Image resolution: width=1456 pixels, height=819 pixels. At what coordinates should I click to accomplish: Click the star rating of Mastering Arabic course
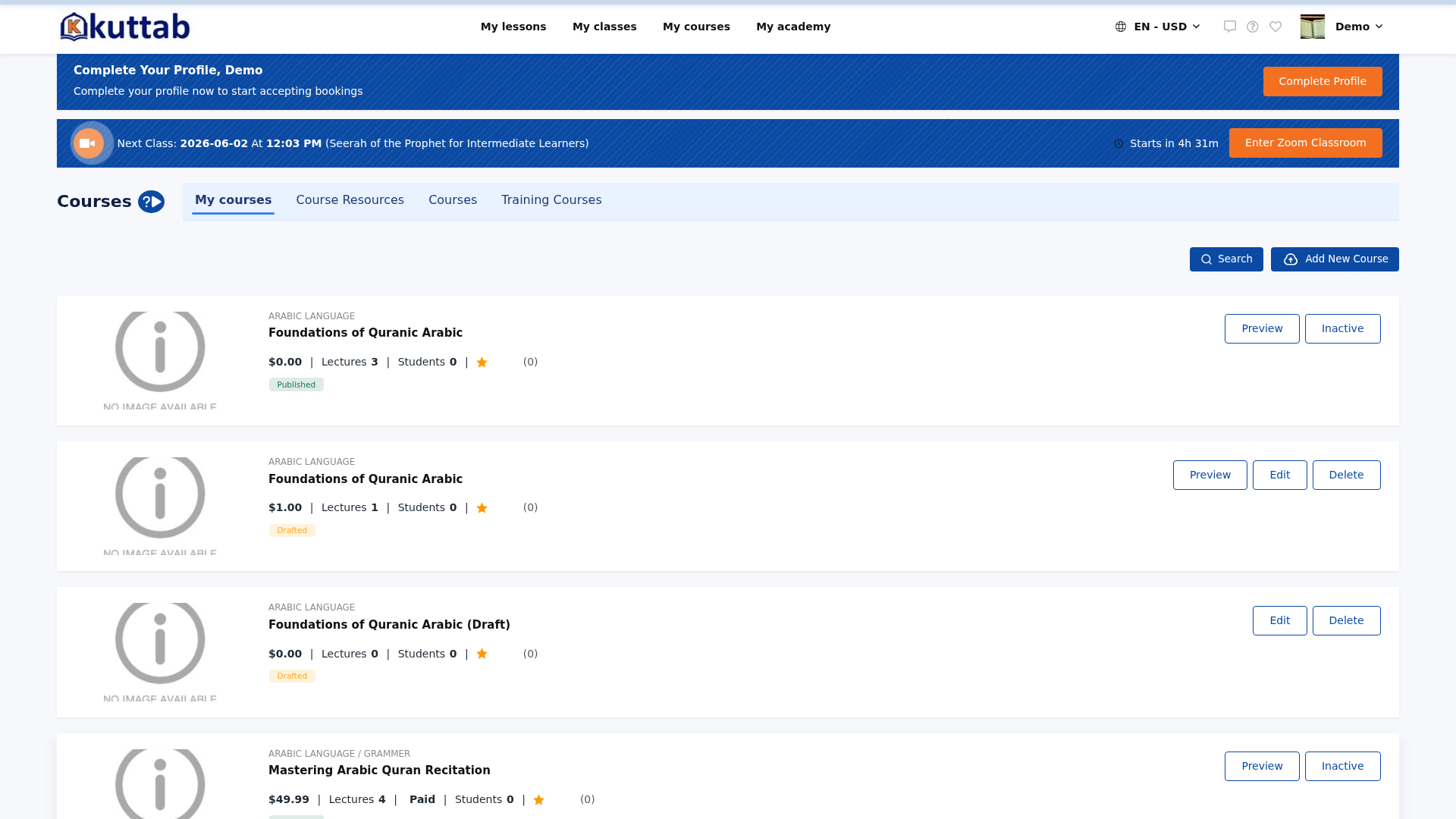point(538,800)
